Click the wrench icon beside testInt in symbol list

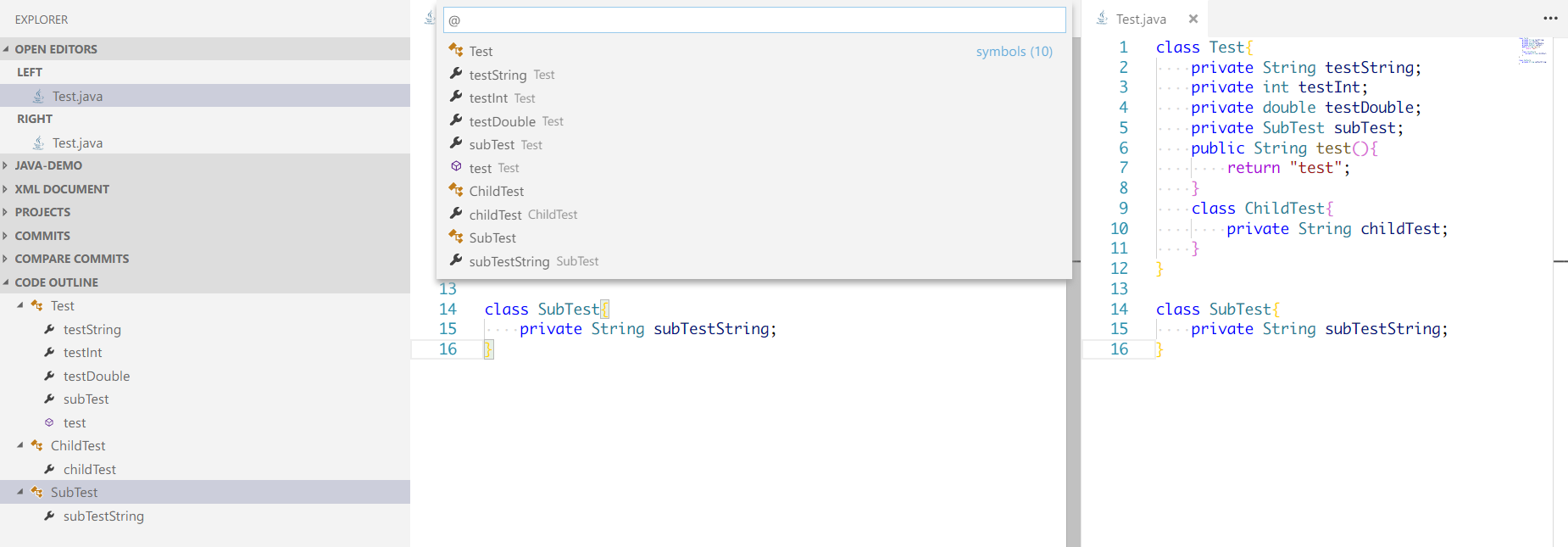tap(456, 97)
